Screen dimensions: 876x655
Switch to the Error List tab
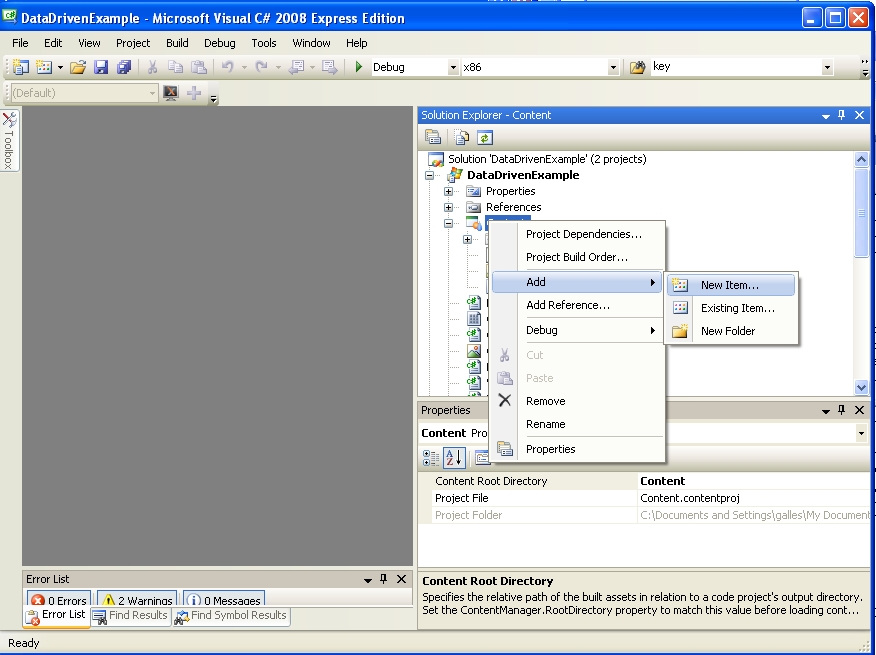[x=56, y=615]
